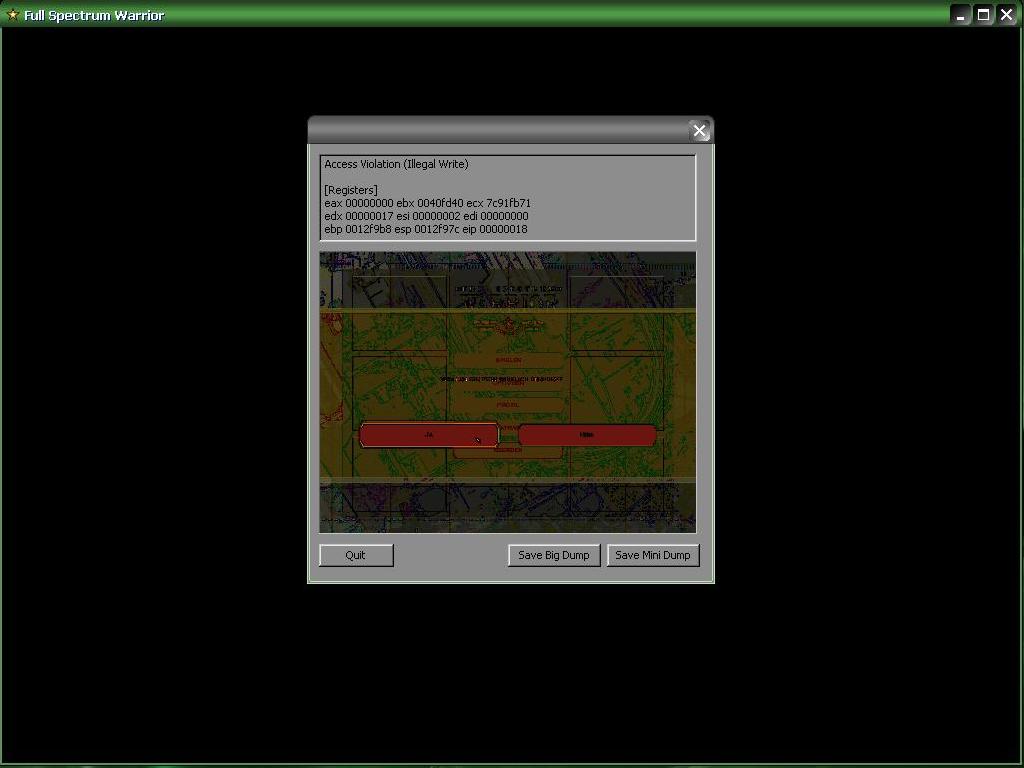Click Save Big Dump button
1024x768 pixels.
[x=554, y=555]
